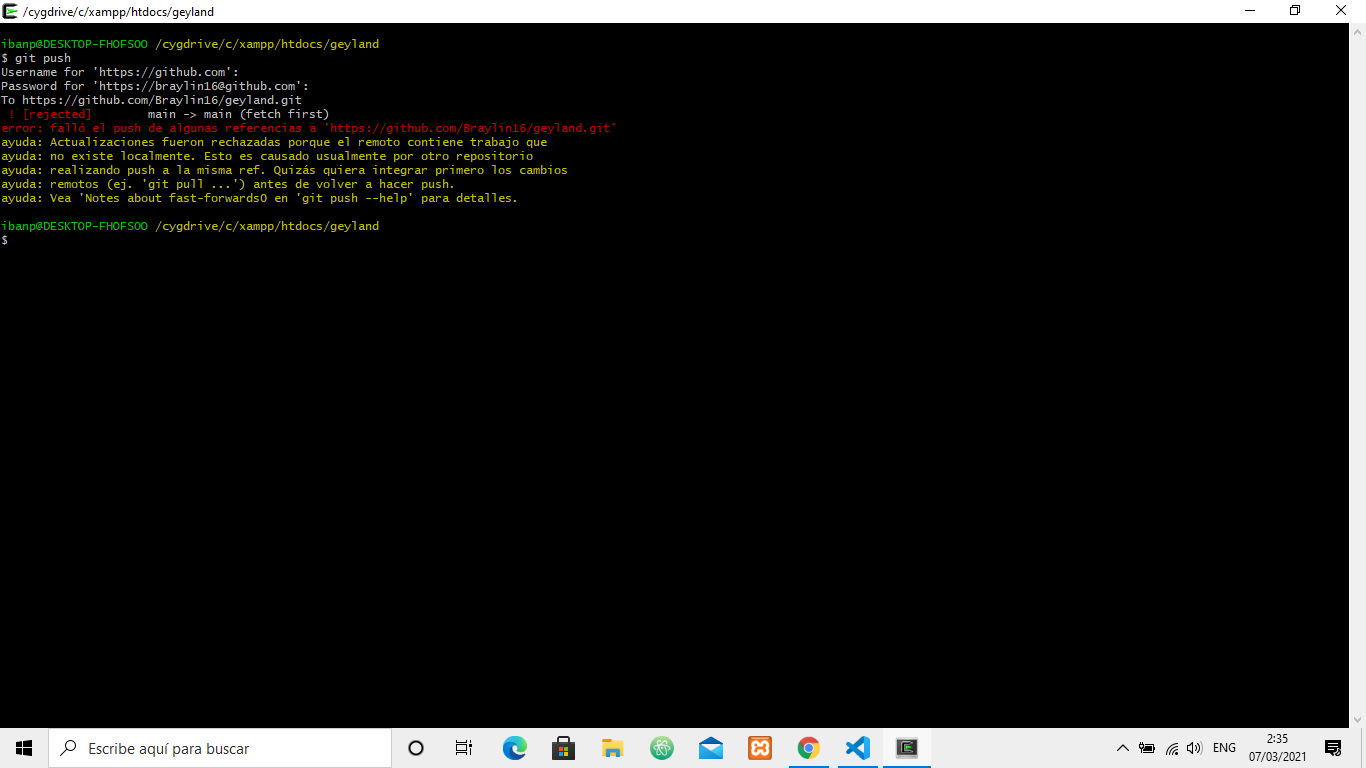Open the Action Center notifications
The image size is (1366, 768).
(x=1333, y=748)
